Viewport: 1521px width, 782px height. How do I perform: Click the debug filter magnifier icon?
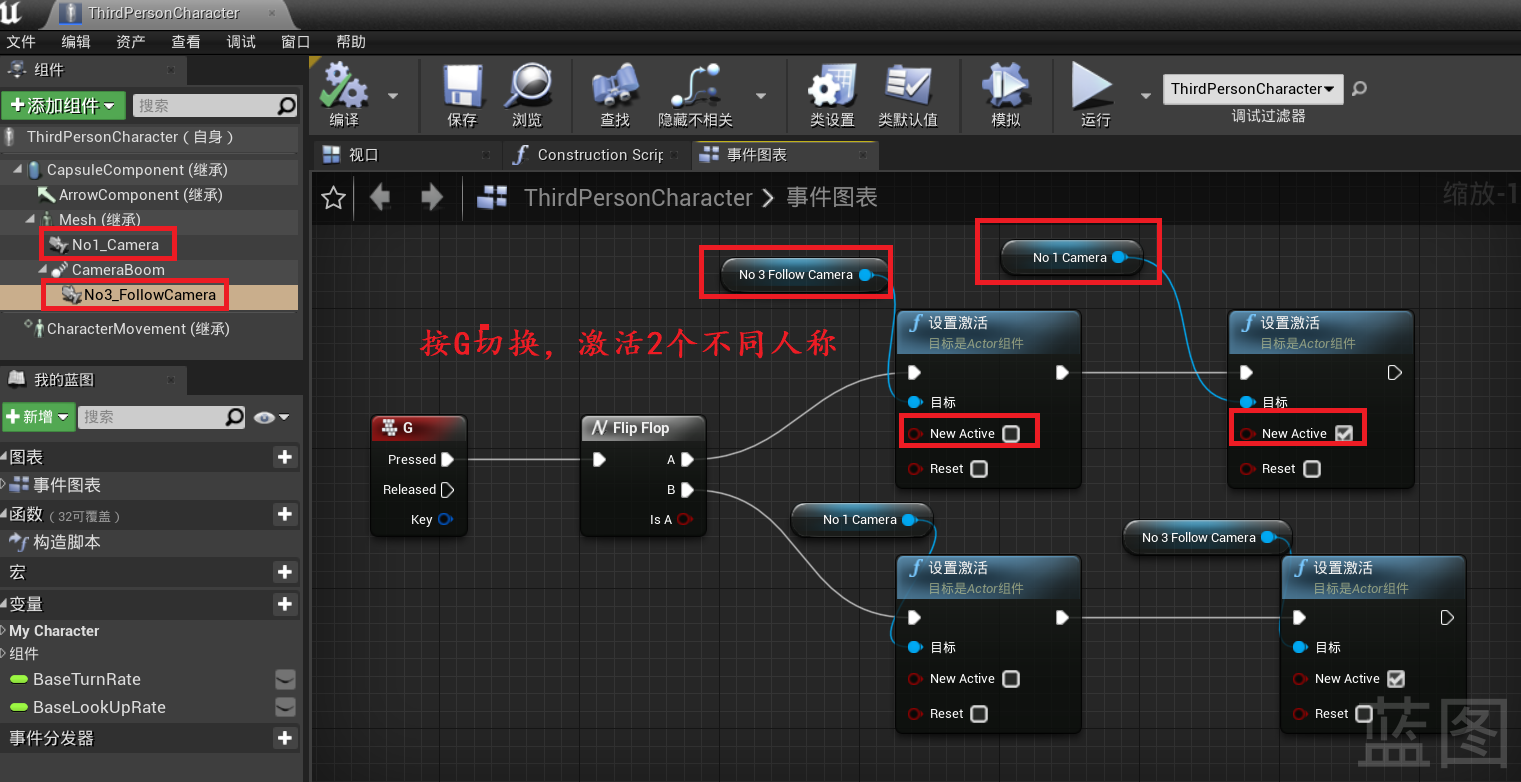[x=1359, y=88]
